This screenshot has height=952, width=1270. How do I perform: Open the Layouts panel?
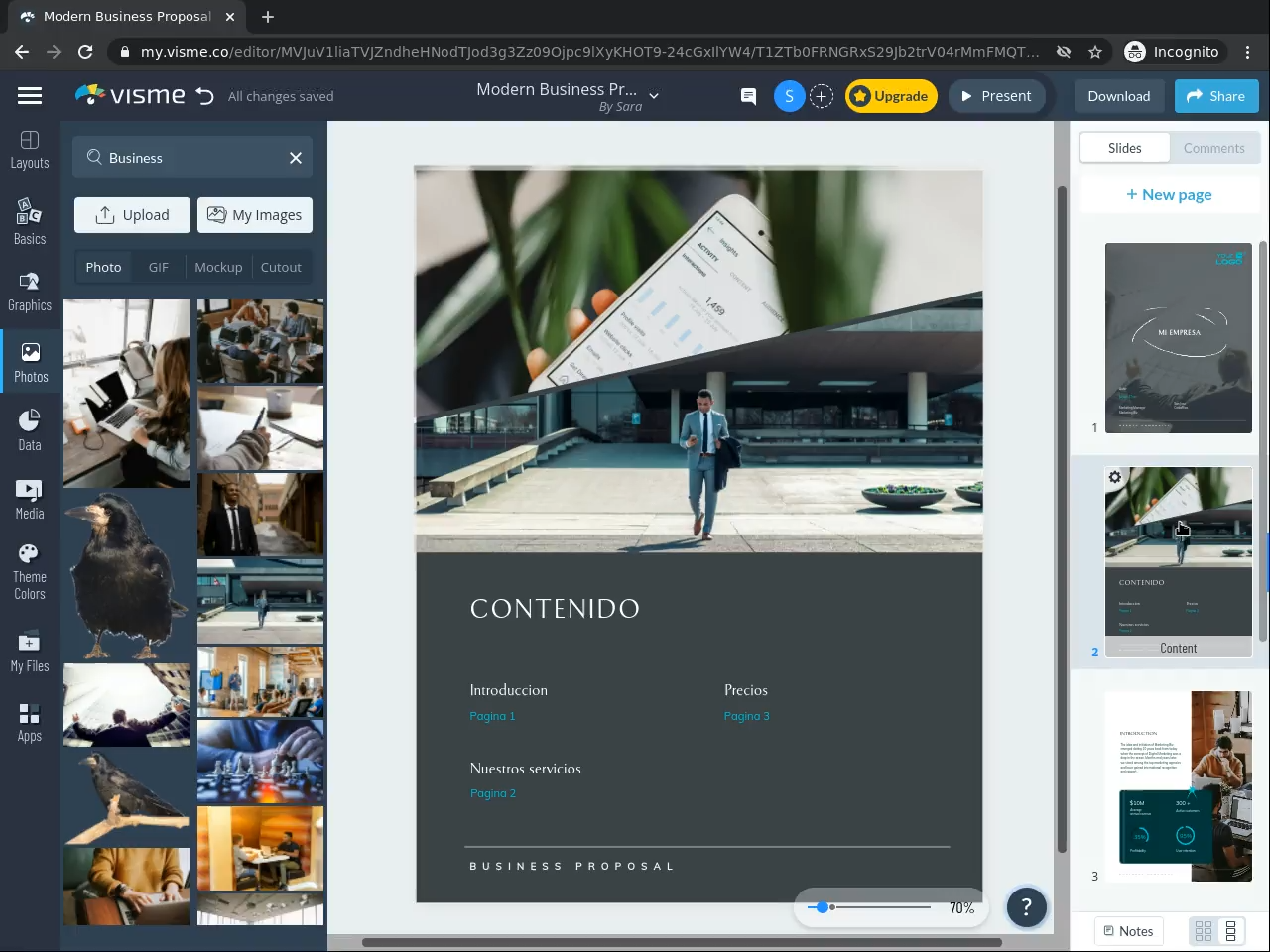coord(30,150)
